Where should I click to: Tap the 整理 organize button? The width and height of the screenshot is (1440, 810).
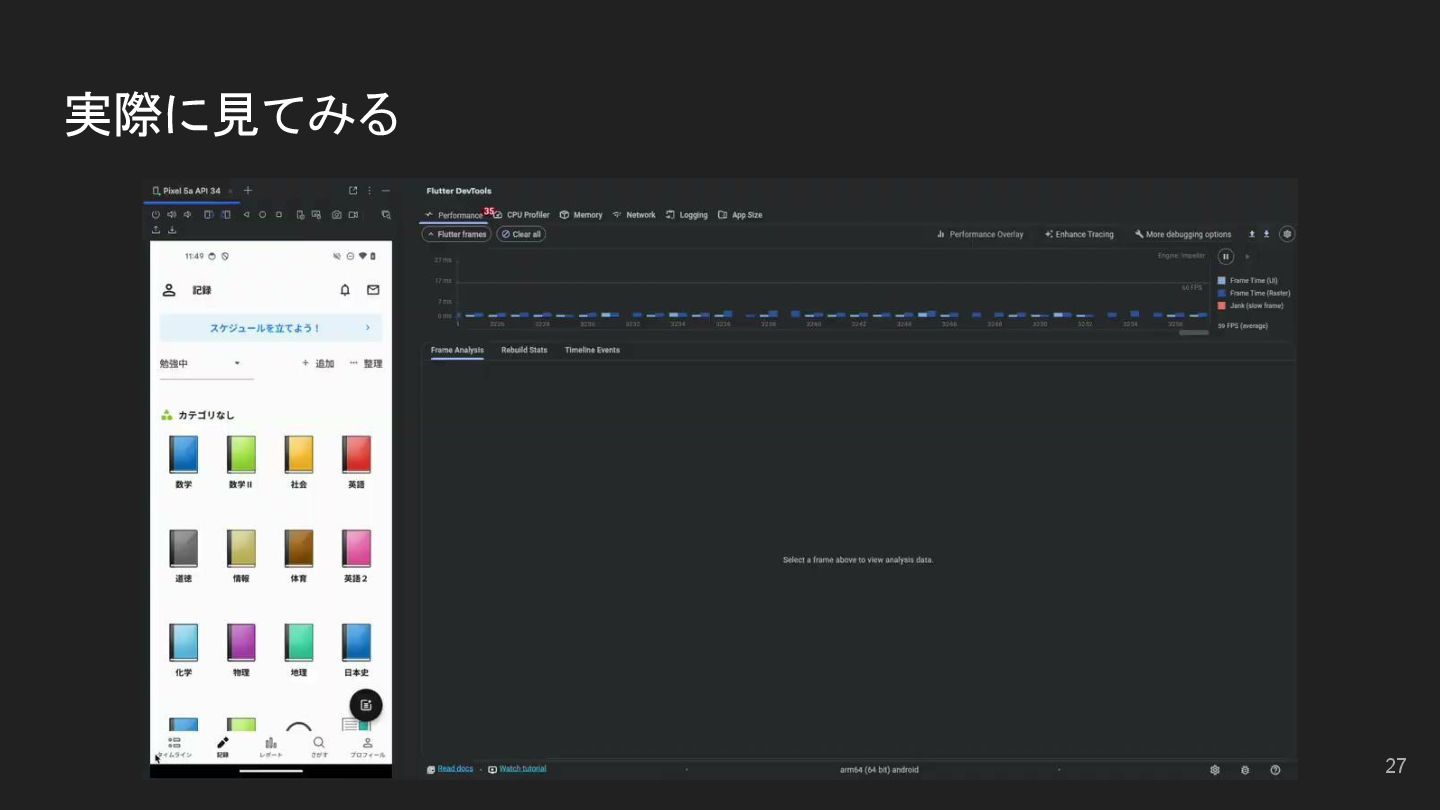(x=366, y=364)
